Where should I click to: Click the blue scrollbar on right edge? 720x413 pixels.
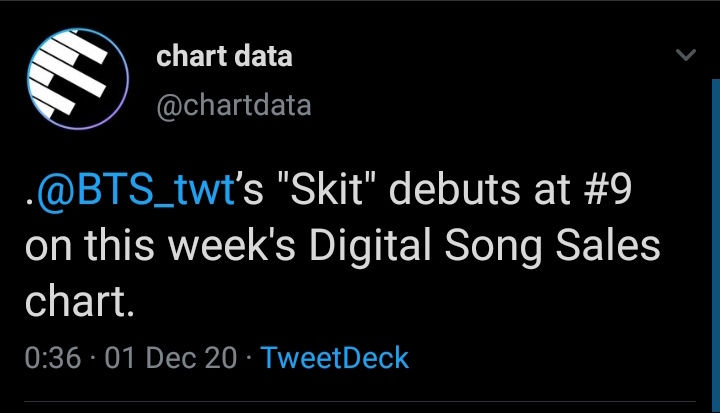(x=715, y=240)
